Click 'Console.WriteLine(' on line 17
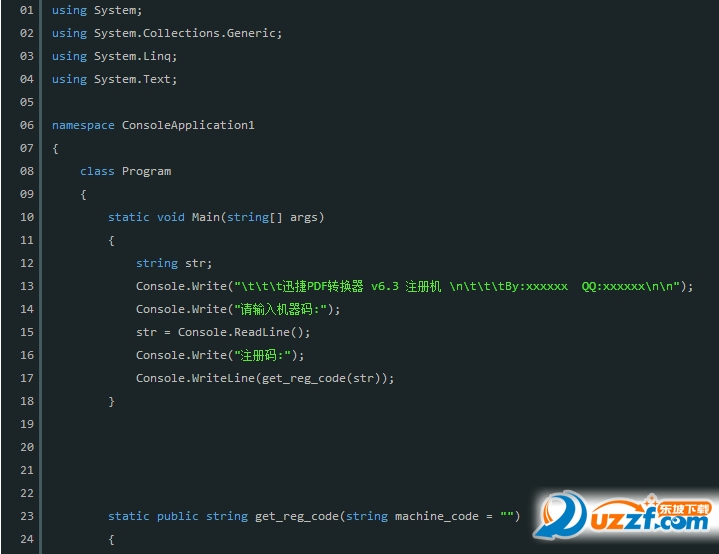The width and height of the screenshot is (719, 554). click(x=199, y=378)
